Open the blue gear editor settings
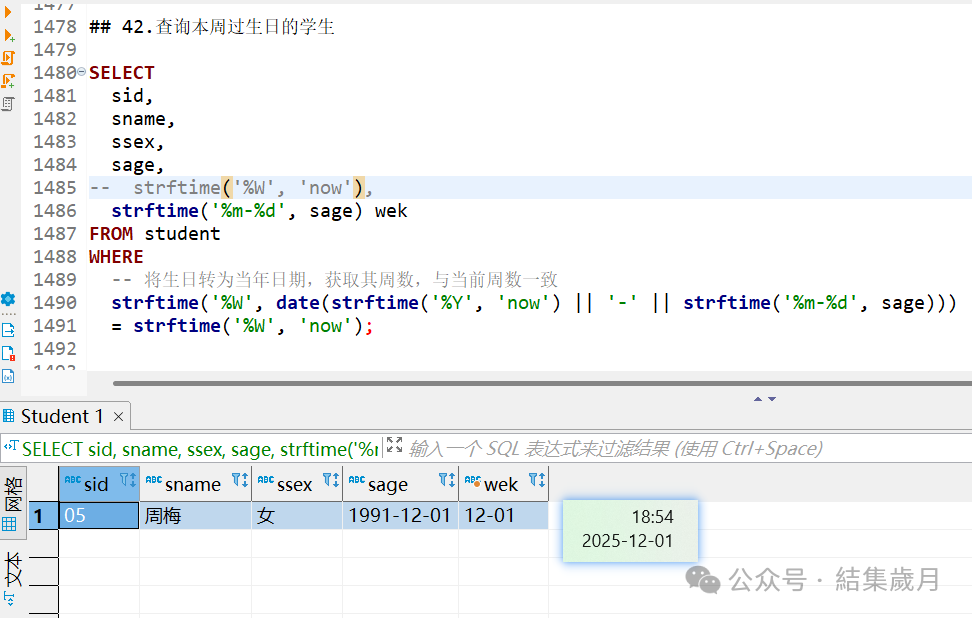This screenshot has height=618, width=972. tap(8, 299)
